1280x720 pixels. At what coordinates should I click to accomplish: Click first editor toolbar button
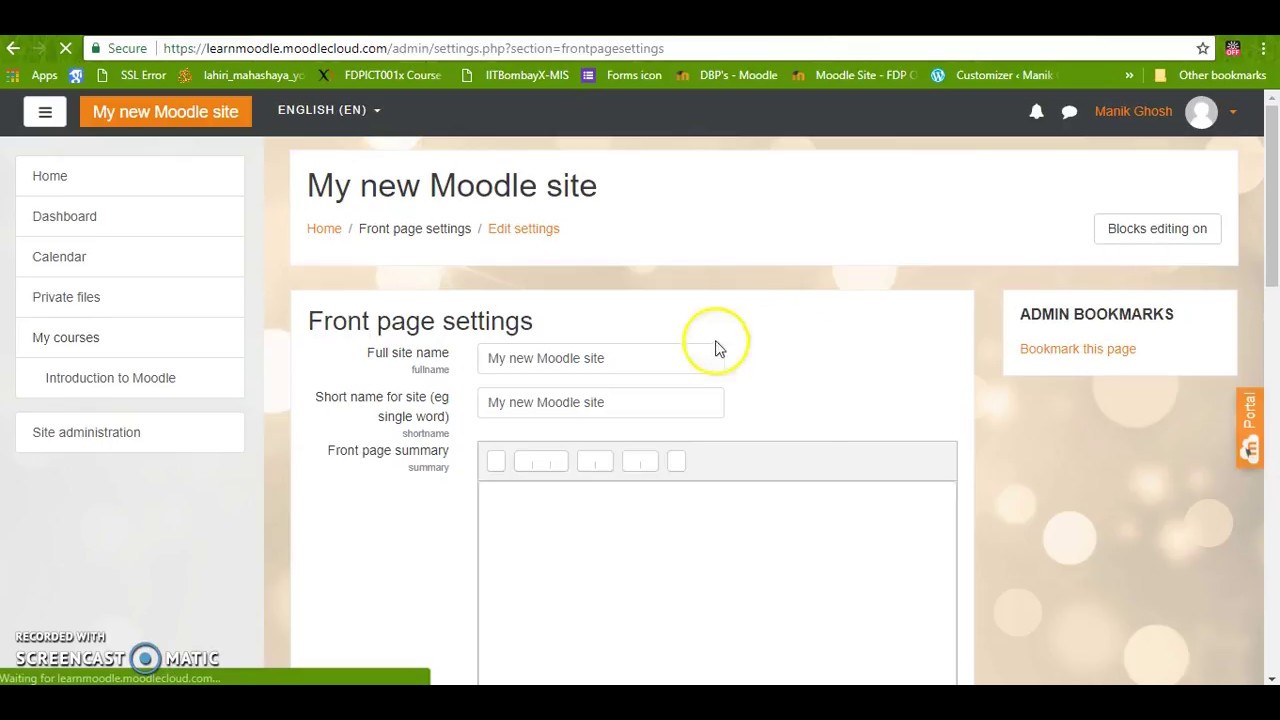pos(496,461)
